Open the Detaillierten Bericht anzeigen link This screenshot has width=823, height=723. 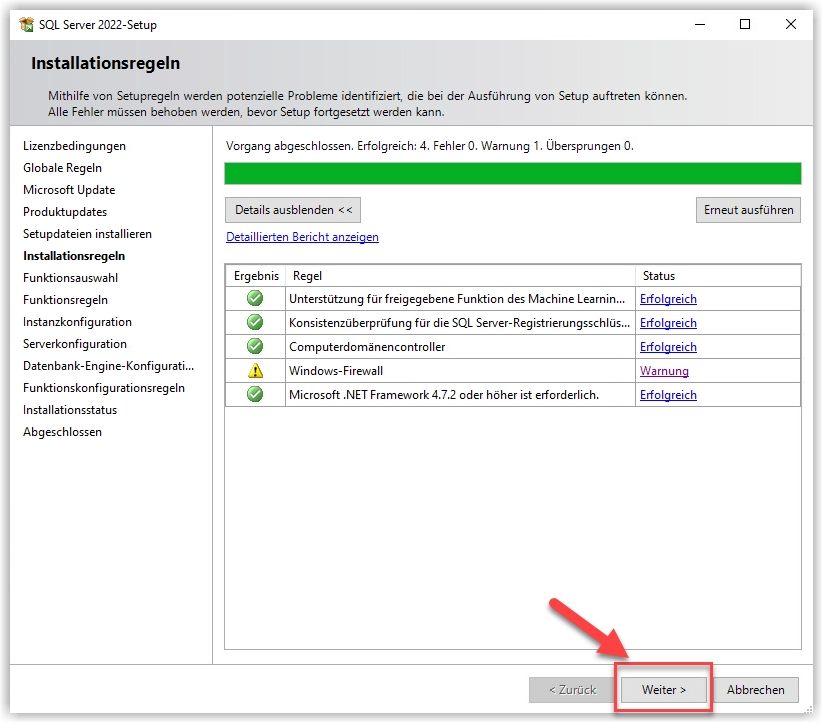(302, 237)
